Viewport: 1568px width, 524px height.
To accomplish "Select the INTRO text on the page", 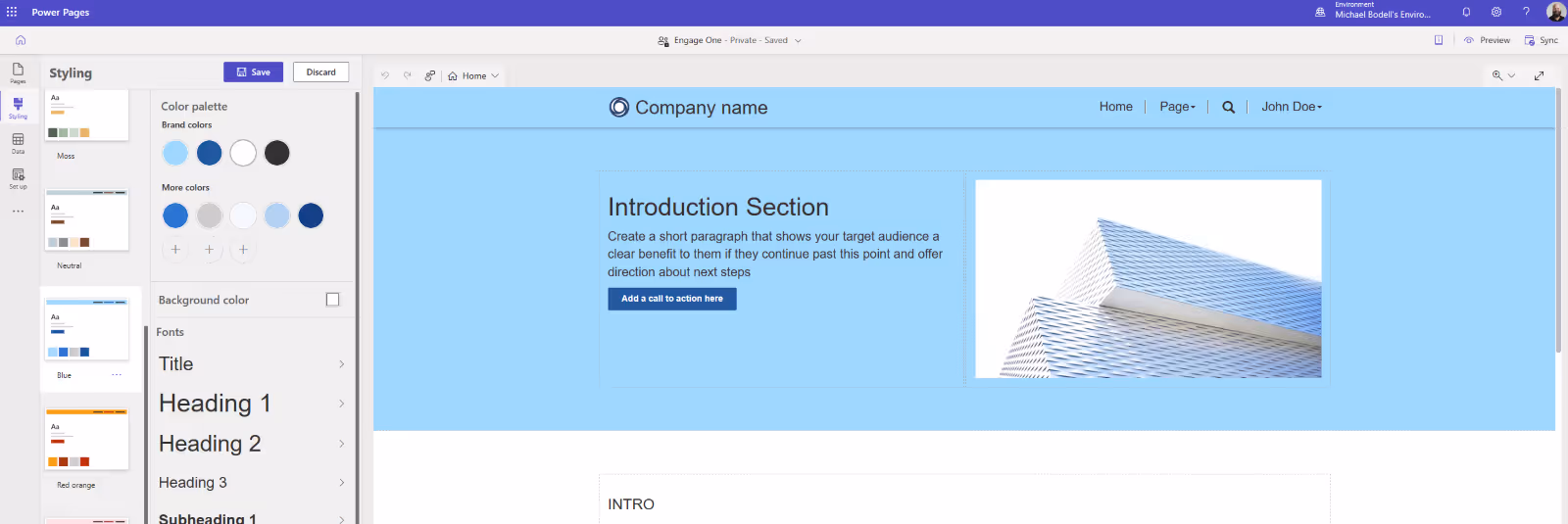I will point(631,504).
